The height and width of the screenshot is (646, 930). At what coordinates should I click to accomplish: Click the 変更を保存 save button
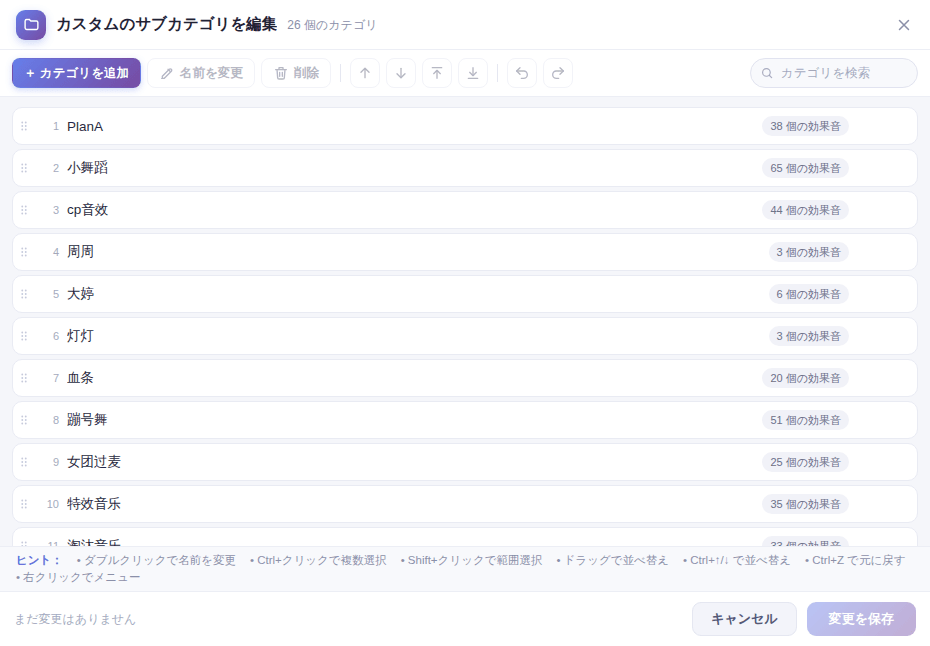pyautogui.click(x=861, y=619)
